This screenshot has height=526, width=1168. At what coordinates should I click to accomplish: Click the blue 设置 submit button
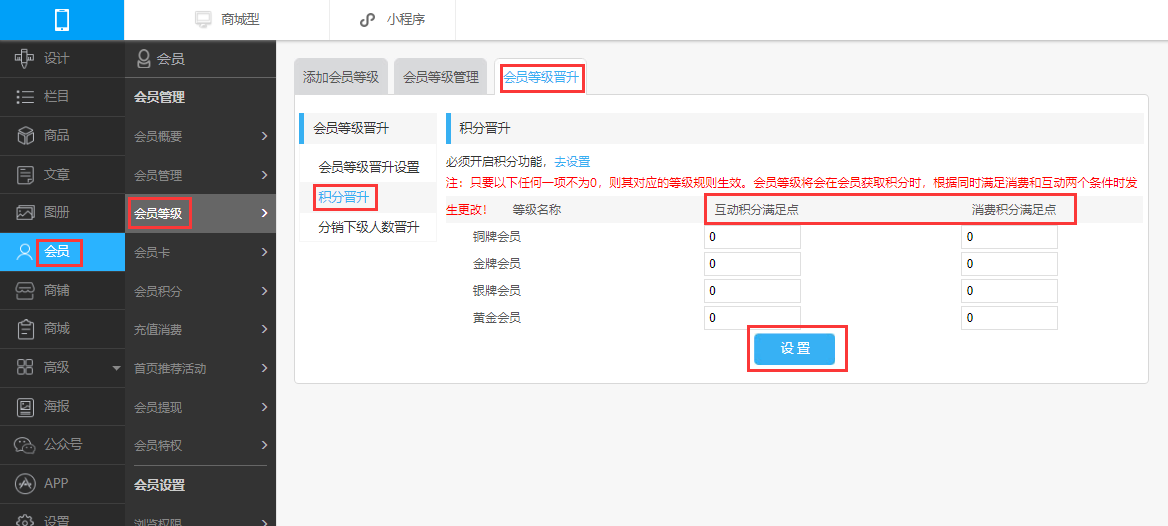(794, 349)
